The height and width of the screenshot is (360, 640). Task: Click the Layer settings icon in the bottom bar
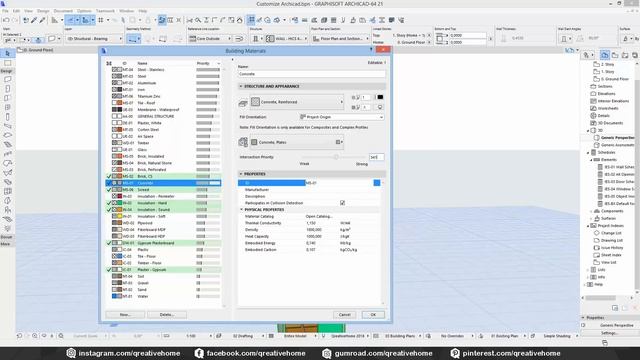pos(218,336)
